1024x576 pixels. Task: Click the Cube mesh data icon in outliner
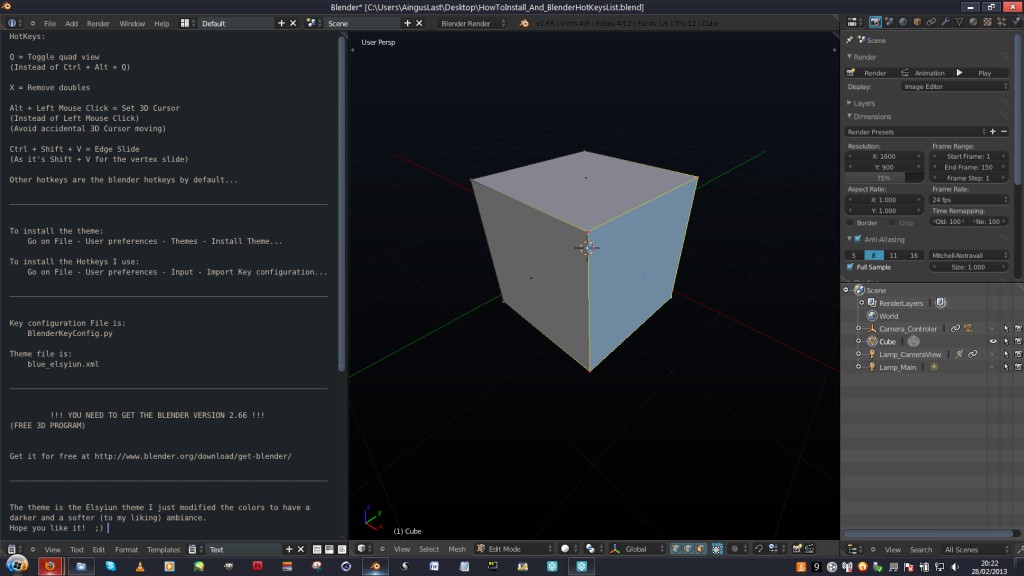913,341
